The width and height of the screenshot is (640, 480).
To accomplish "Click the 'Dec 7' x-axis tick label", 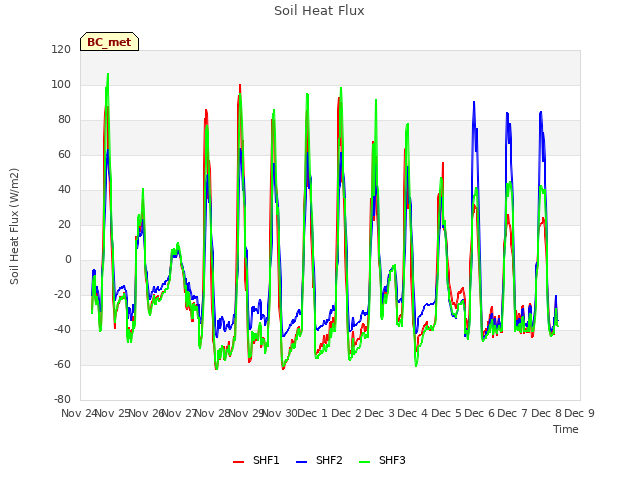I will coord(513,413).
